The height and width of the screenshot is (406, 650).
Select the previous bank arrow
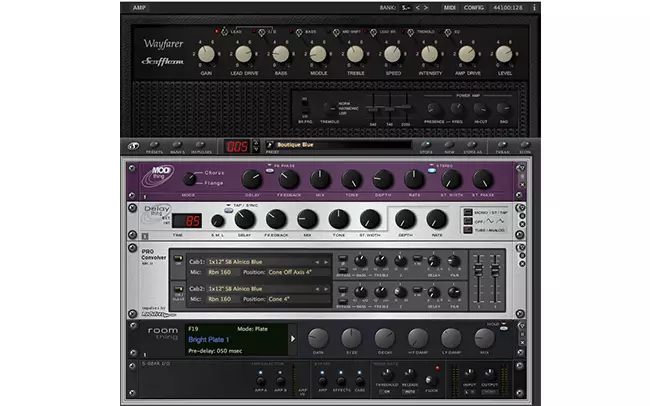pyautogui.click(x=417, y=7)
